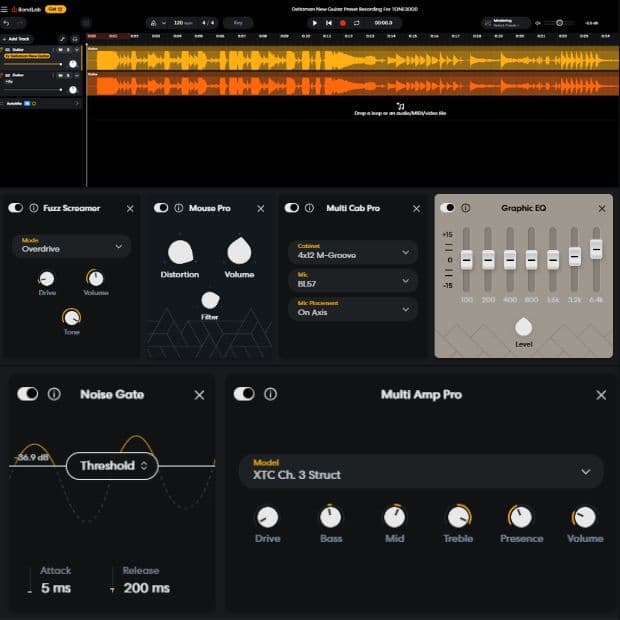
Task: Click the pan knob on second guitar track
Action: [x=73, y=90]
